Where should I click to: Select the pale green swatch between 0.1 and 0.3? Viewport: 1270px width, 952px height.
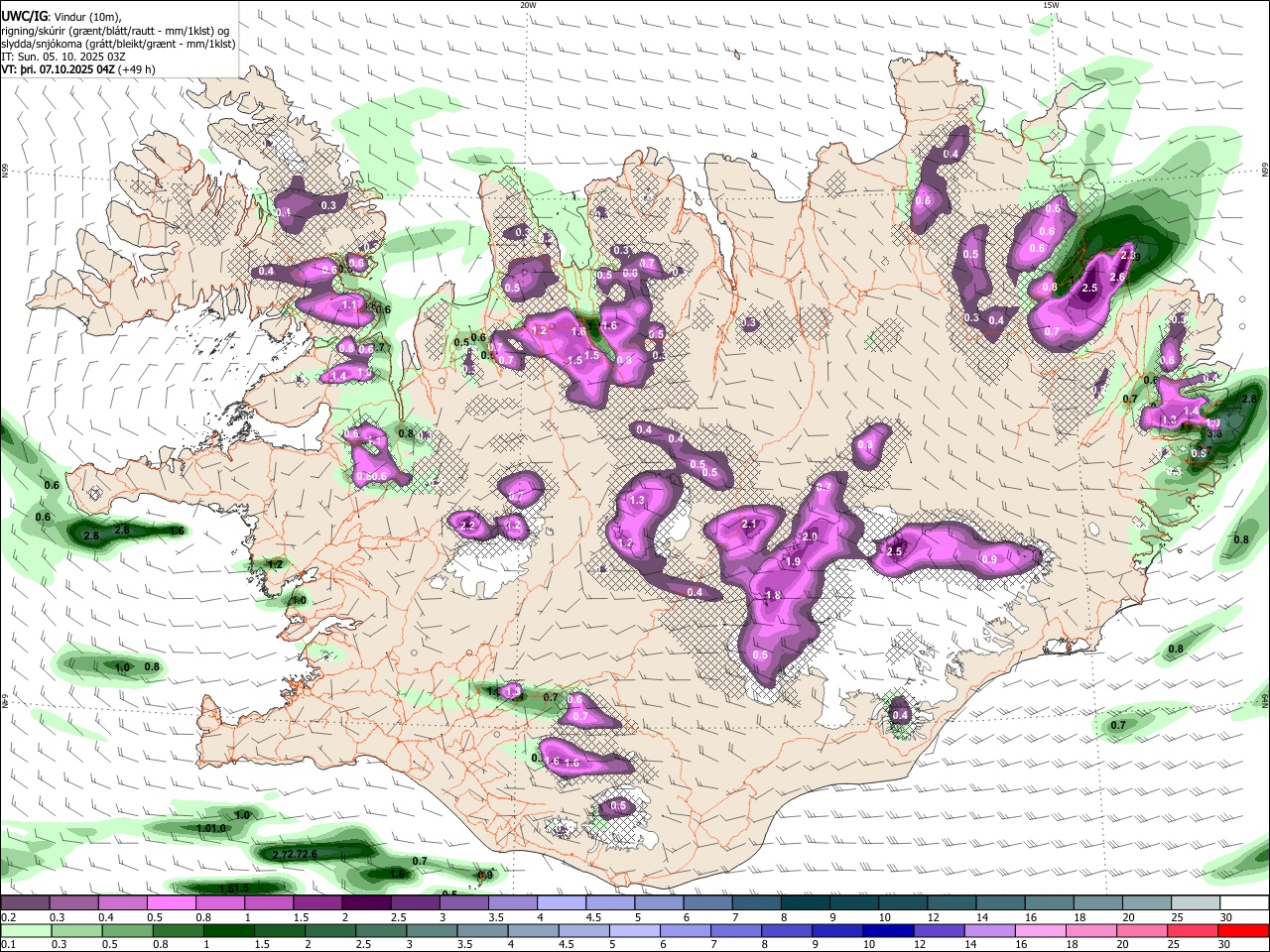click(x=25, y=930)
